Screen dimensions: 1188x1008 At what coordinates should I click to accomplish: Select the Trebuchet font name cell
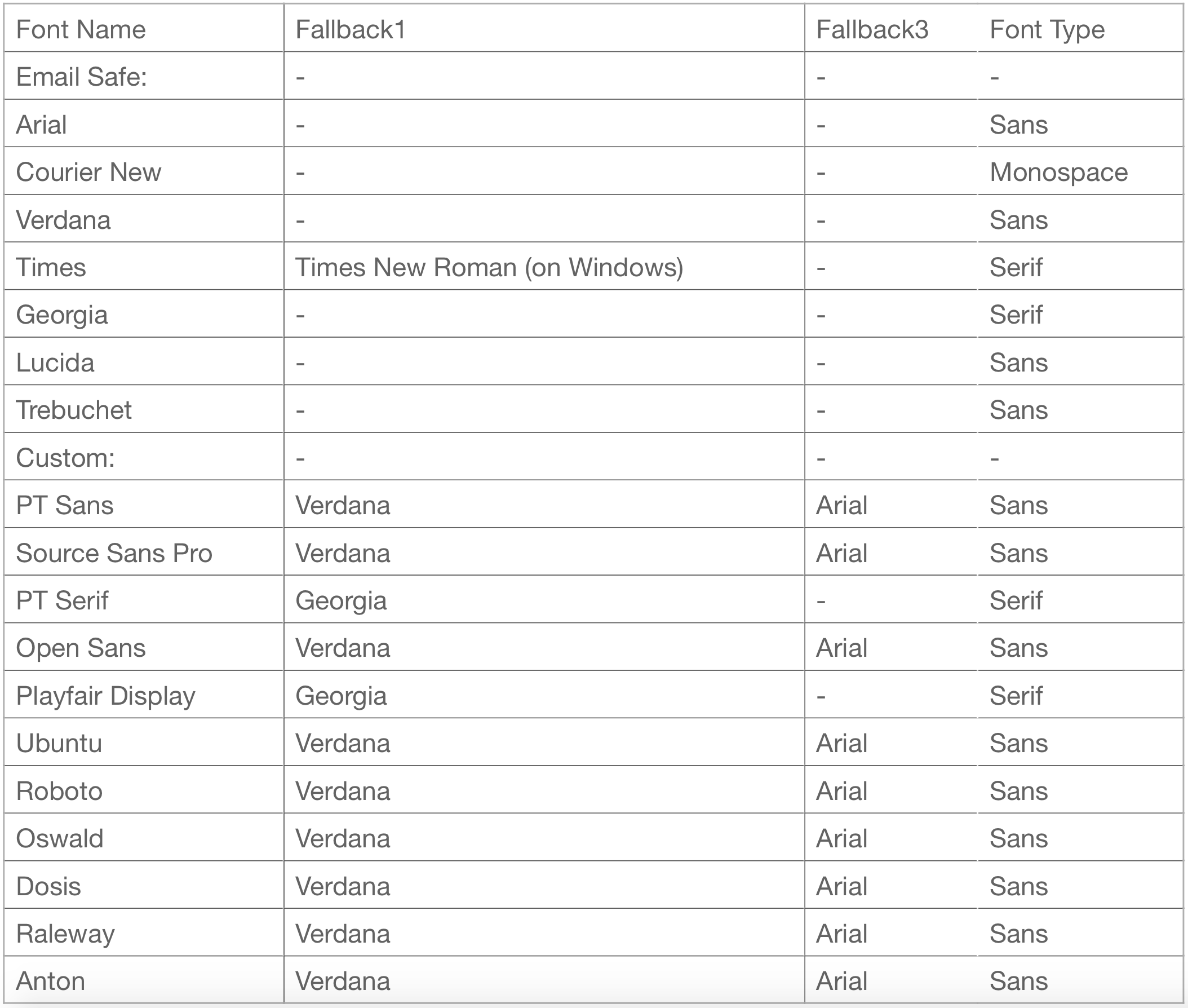click(x=74, y=410)
